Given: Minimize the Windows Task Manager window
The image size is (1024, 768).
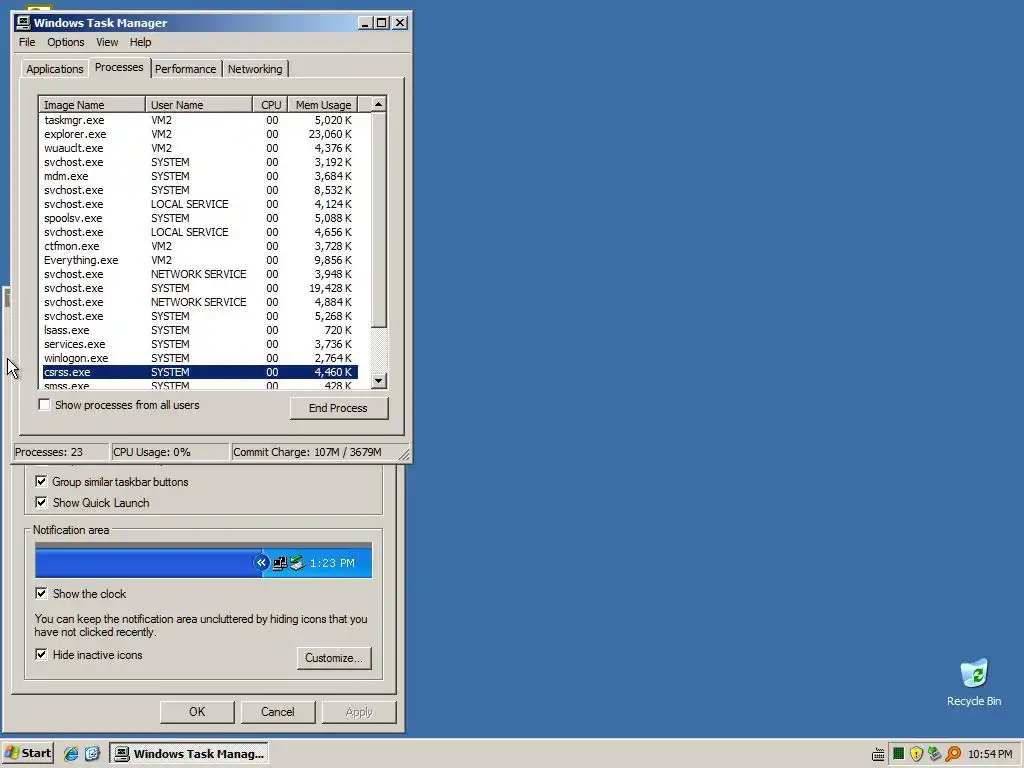Looking at the screenshot, I should coord(365,23).
